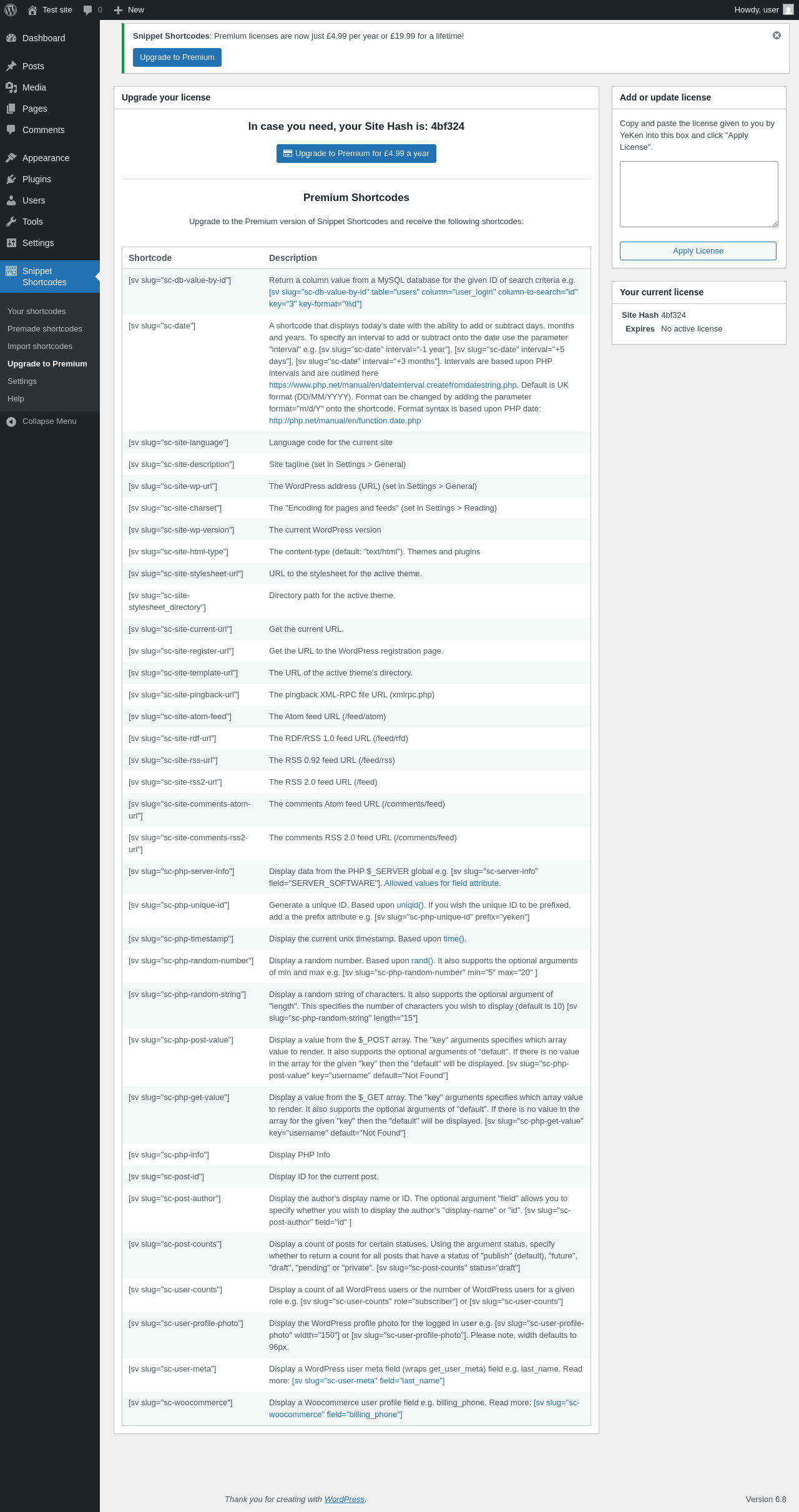
Task: Open the plugin Settings submenu item
Action: 22,381
